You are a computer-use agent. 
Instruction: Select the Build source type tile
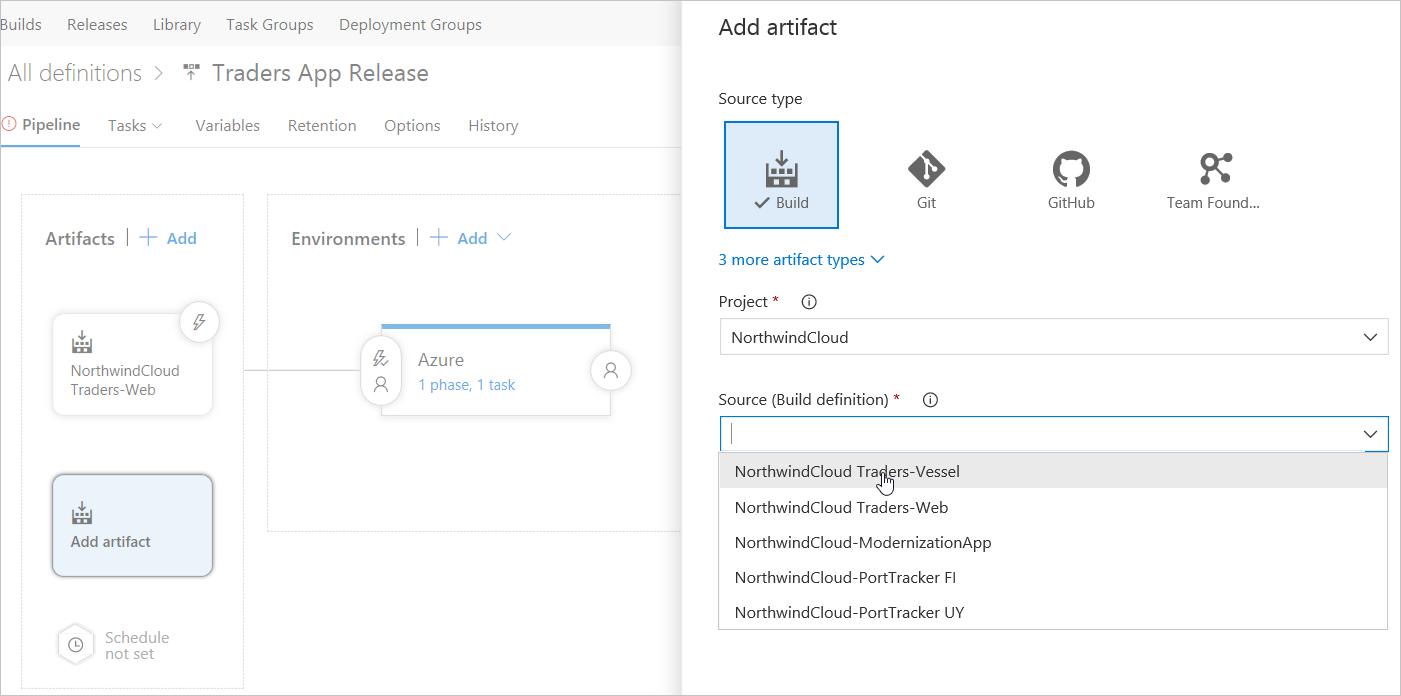(781, 175)
